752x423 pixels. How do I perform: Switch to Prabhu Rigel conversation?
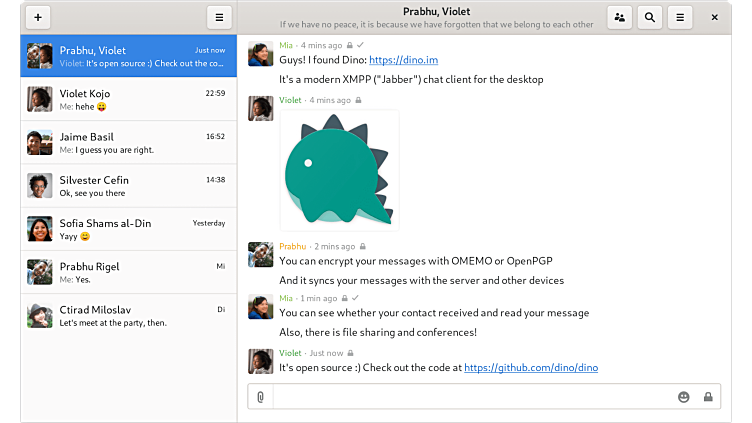128,272
